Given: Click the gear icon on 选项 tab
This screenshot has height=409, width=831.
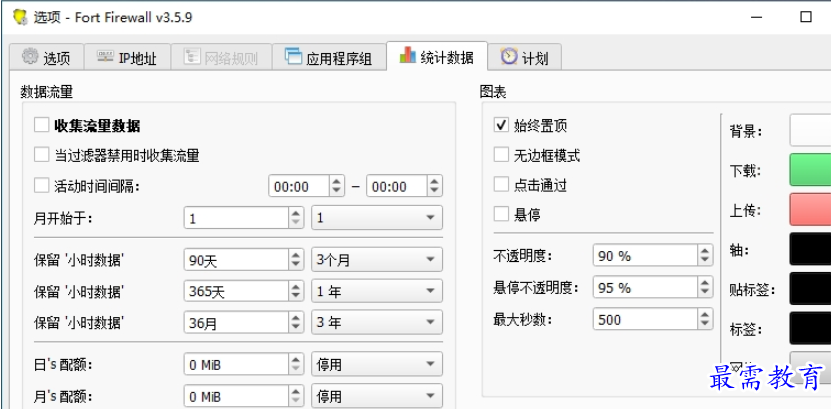Looking at the screenshot, I should click(30, 58).
